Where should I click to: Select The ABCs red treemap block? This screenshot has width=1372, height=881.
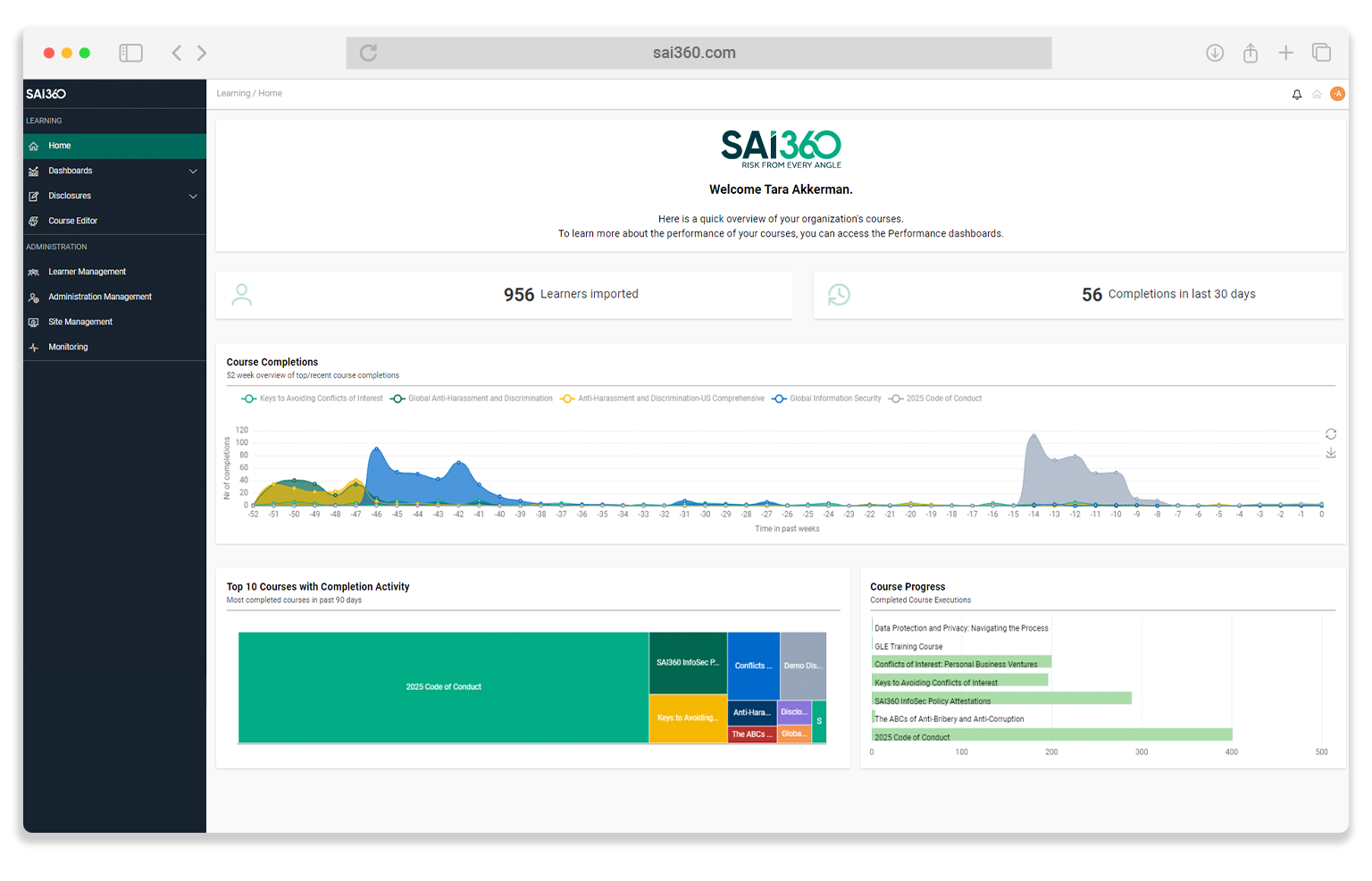752,734
